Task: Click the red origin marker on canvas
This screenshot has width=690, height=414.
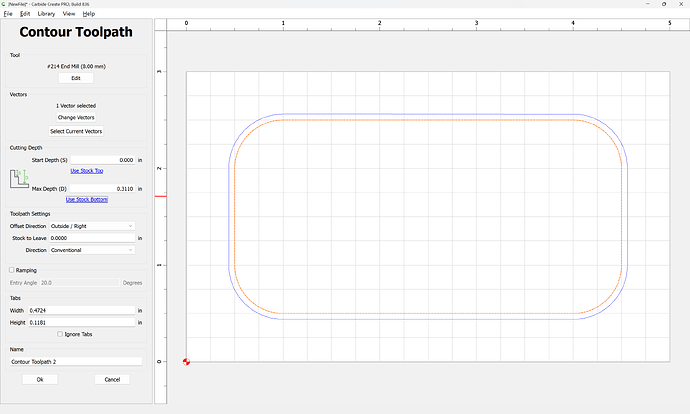Action: (x=186, y=361)
